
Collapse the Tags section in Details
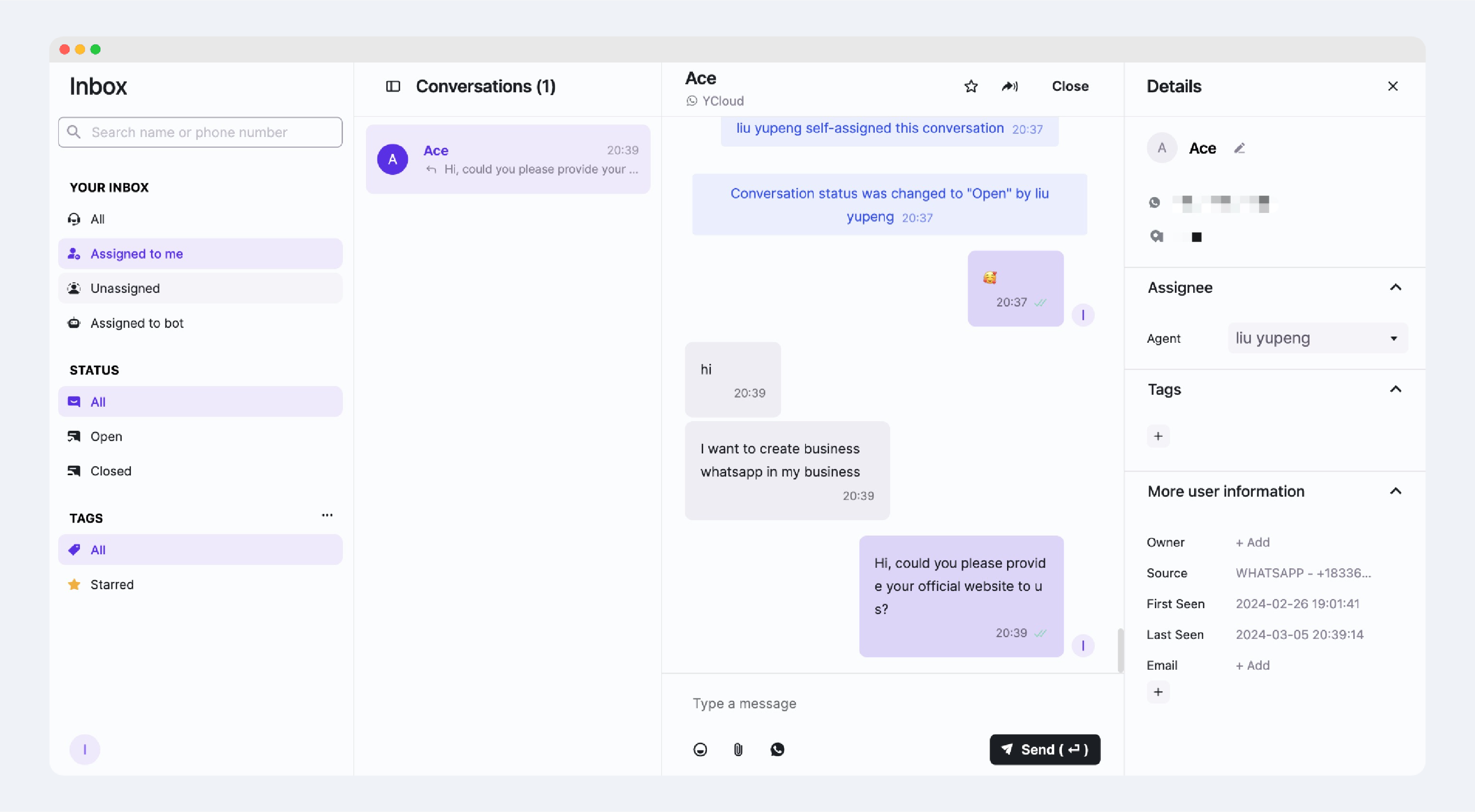(1396, 390)
